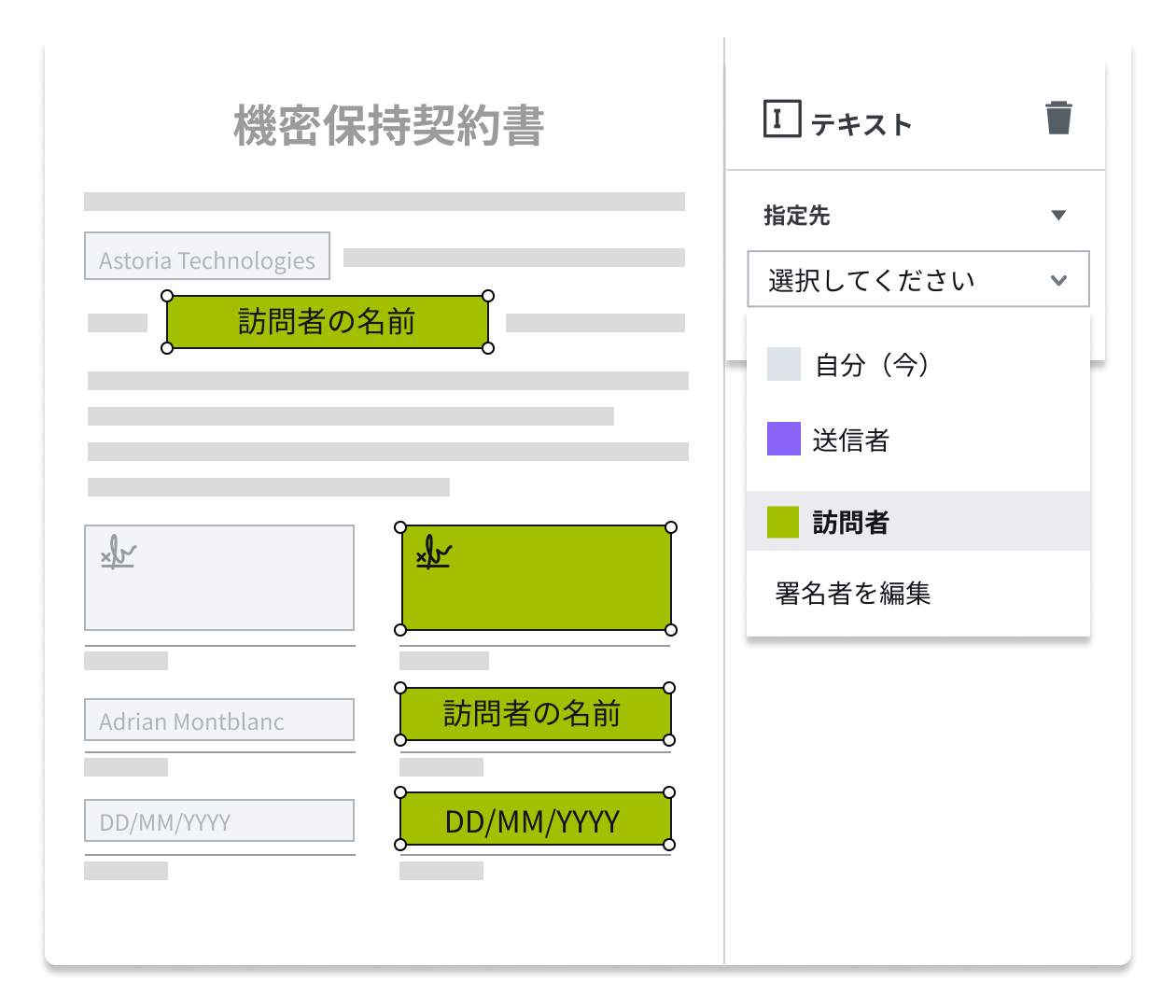Open the 選択してください assignee dropdown

pos(918,279)
